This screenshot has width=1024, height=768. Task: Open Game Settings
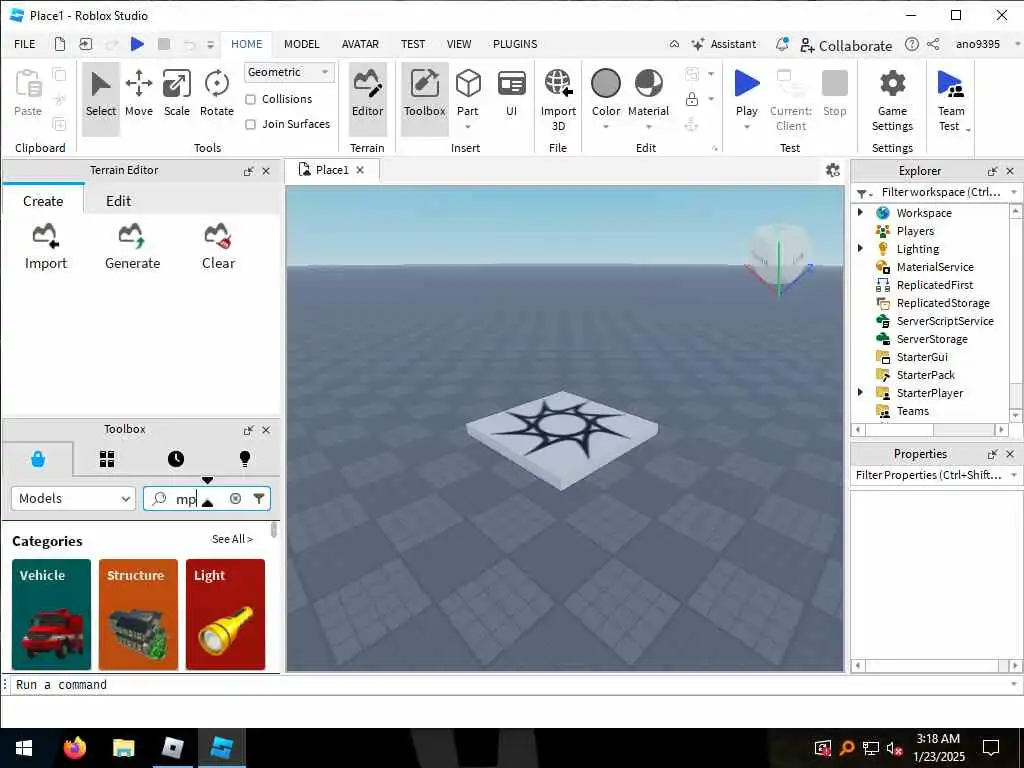pos(892,100)
